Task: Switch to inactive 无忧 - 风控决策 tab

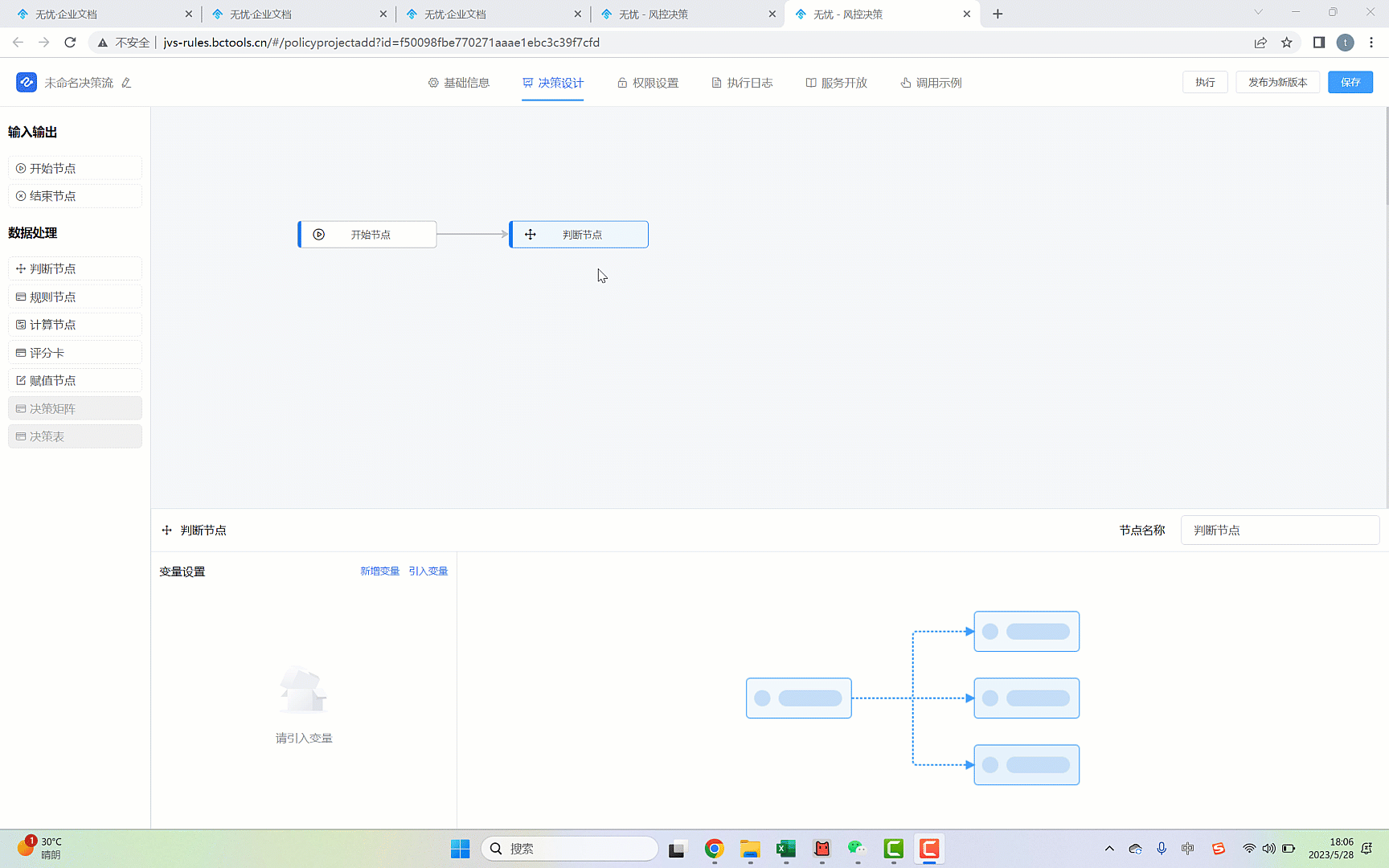Action: (687, 14)
